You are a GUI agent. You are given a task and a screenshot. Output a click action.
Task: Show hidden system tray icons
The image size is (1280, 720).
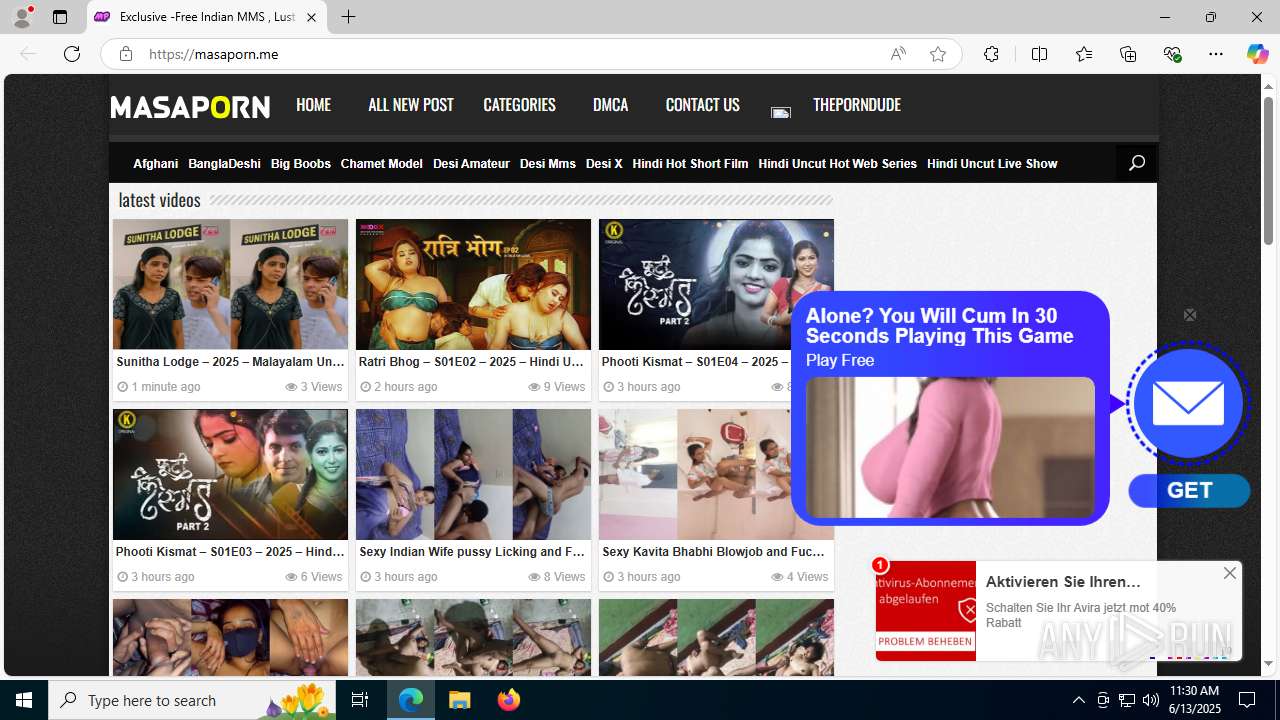pyautogui.click(x=1078, y=700)
